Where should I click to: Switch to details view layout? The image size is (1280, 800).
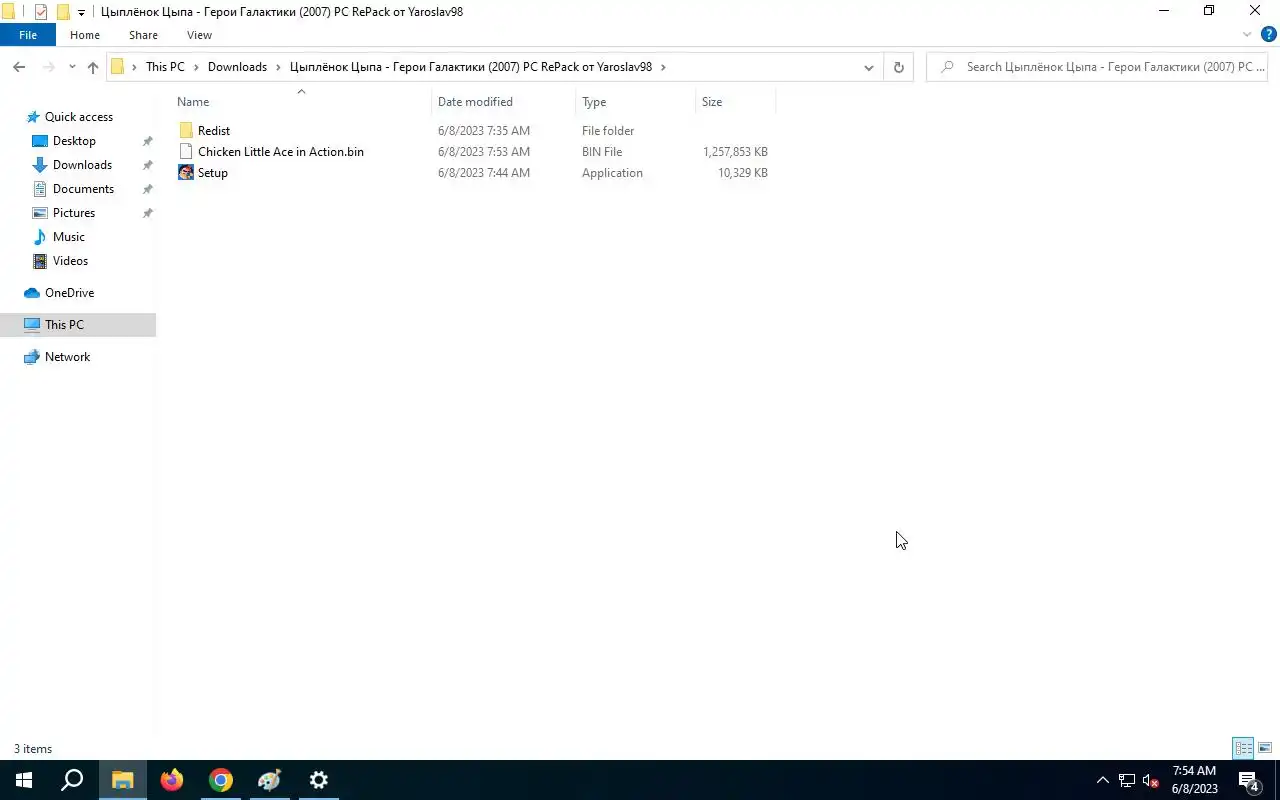click(x=1243, y=748)
